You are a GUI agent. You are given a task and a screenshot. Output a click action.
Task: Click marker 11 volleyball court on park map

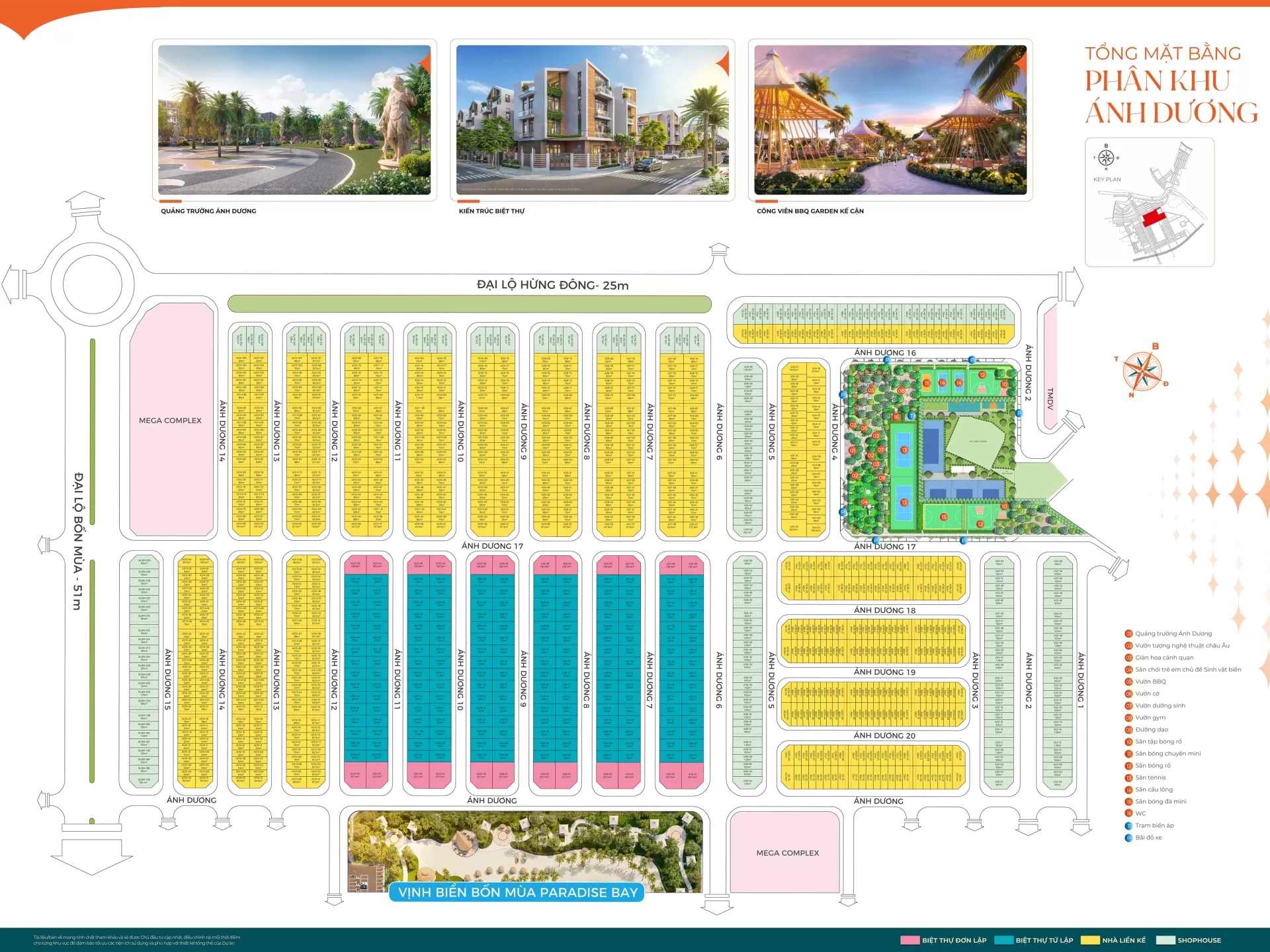tap(927, 383)
